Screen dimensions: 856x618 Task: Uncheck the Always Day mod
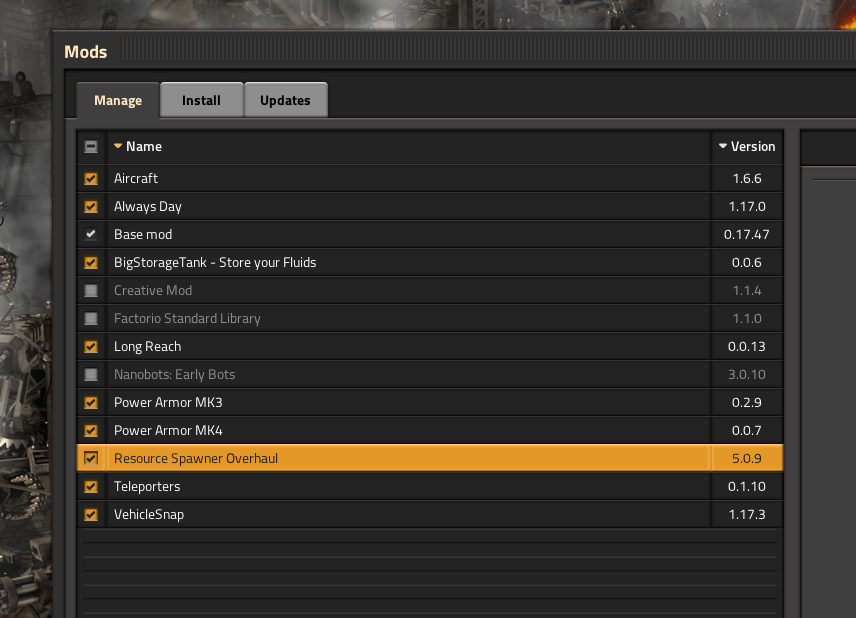click(91, 206)
